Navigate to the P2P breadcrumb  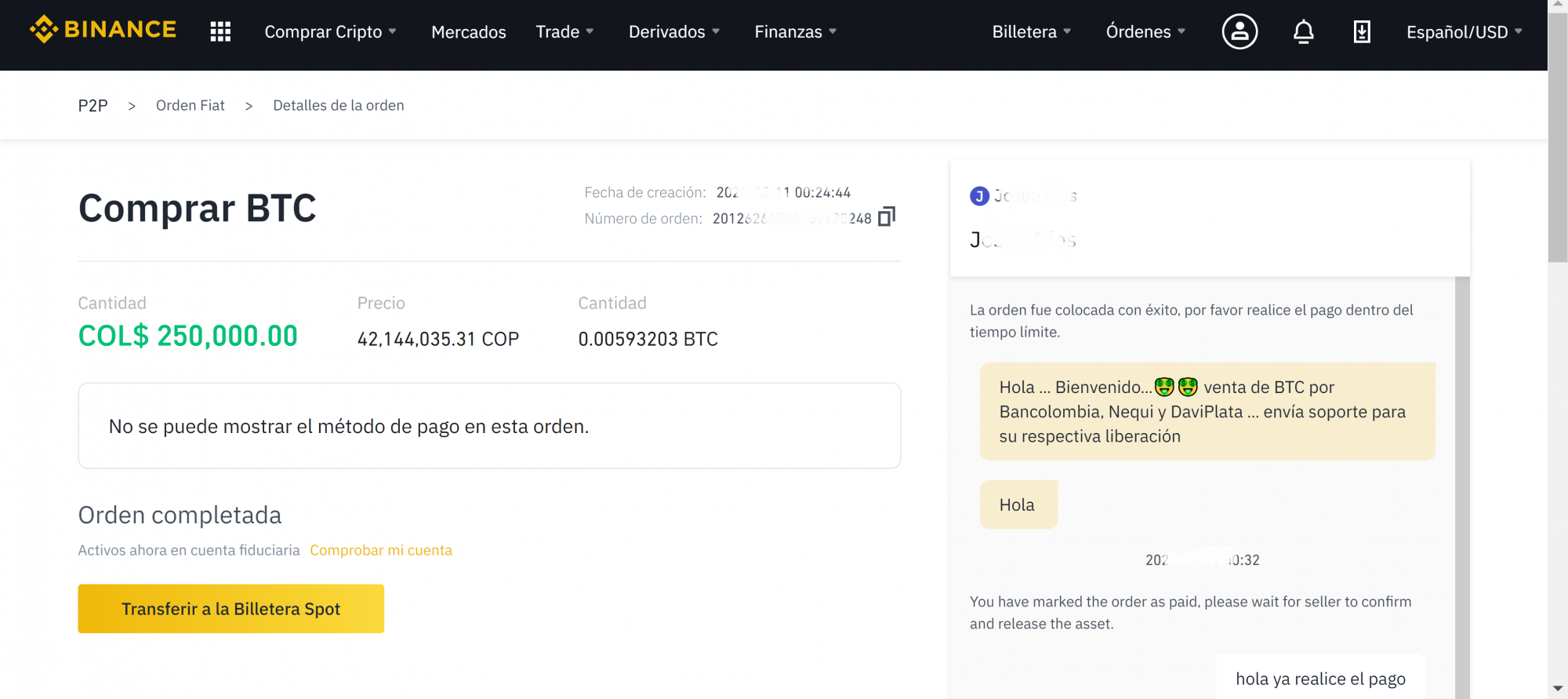(x=93, y=106)
